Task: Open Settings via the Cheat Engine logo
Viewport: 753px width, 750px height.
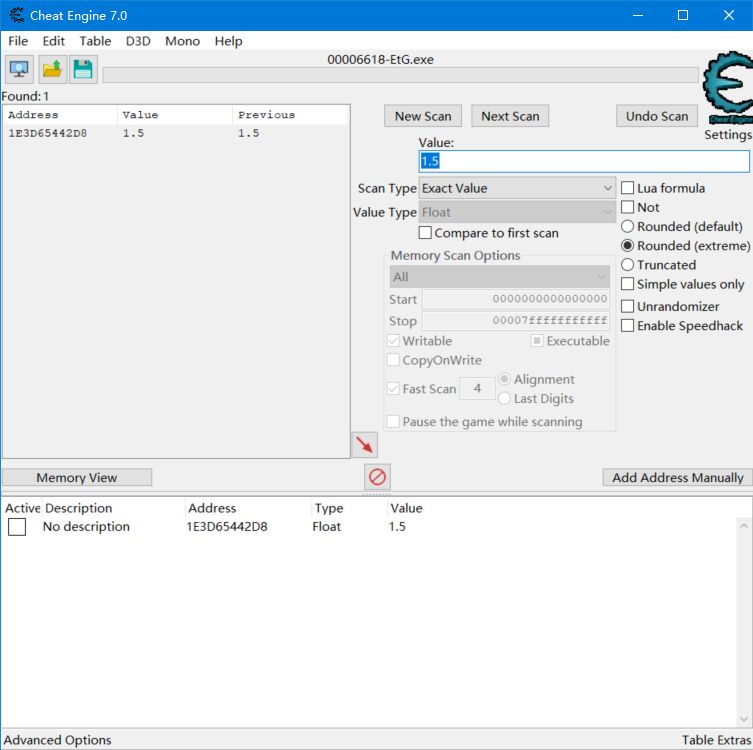Action: click(726, 92)
